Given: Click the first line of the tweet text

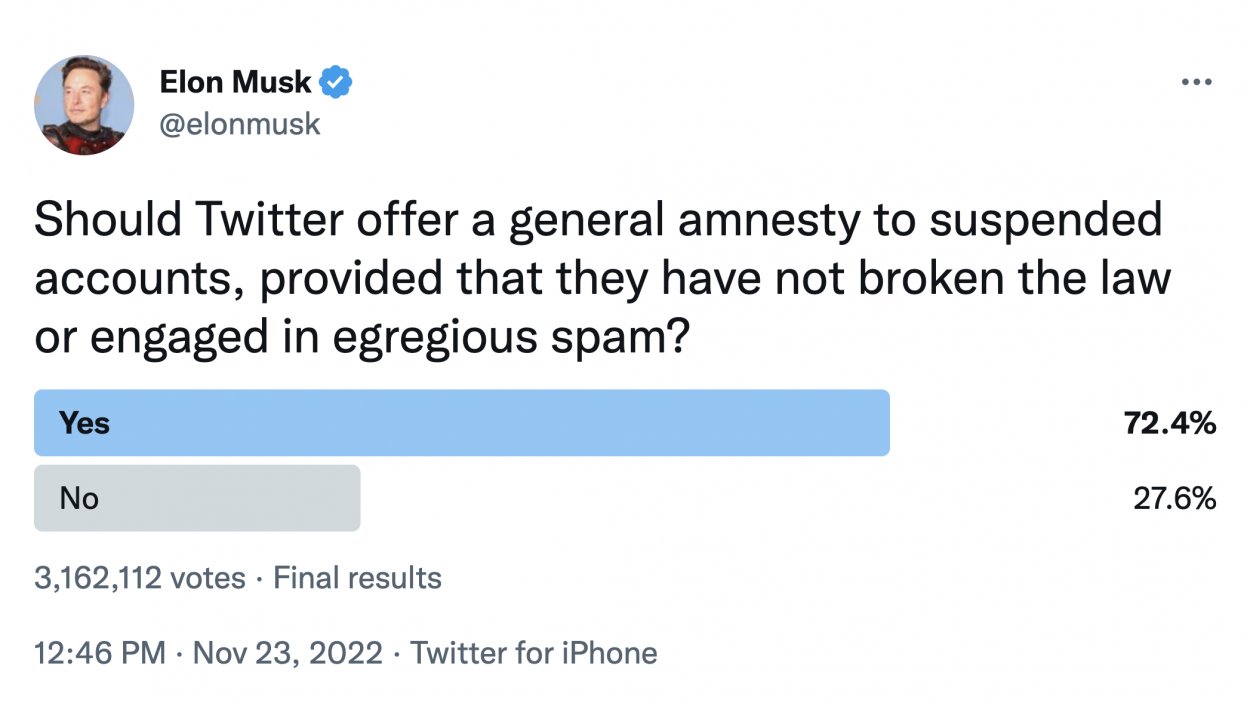Looking at the screenshot, I should (598, 221).
